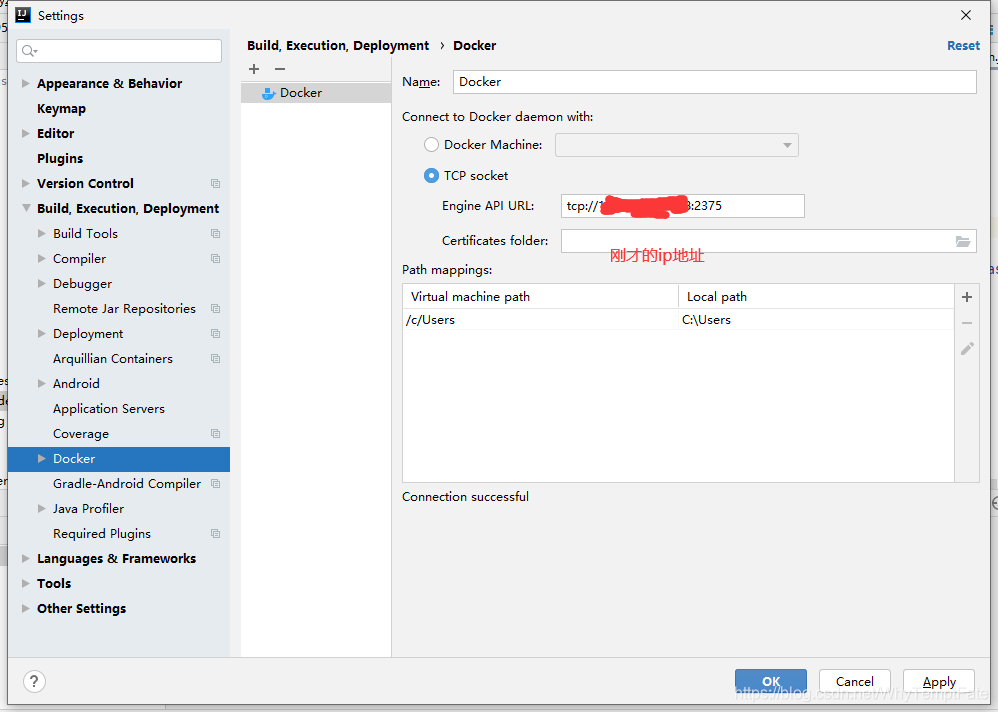Click project-level icon next to Coverage

pyautogui.click(x=216, y=434)
